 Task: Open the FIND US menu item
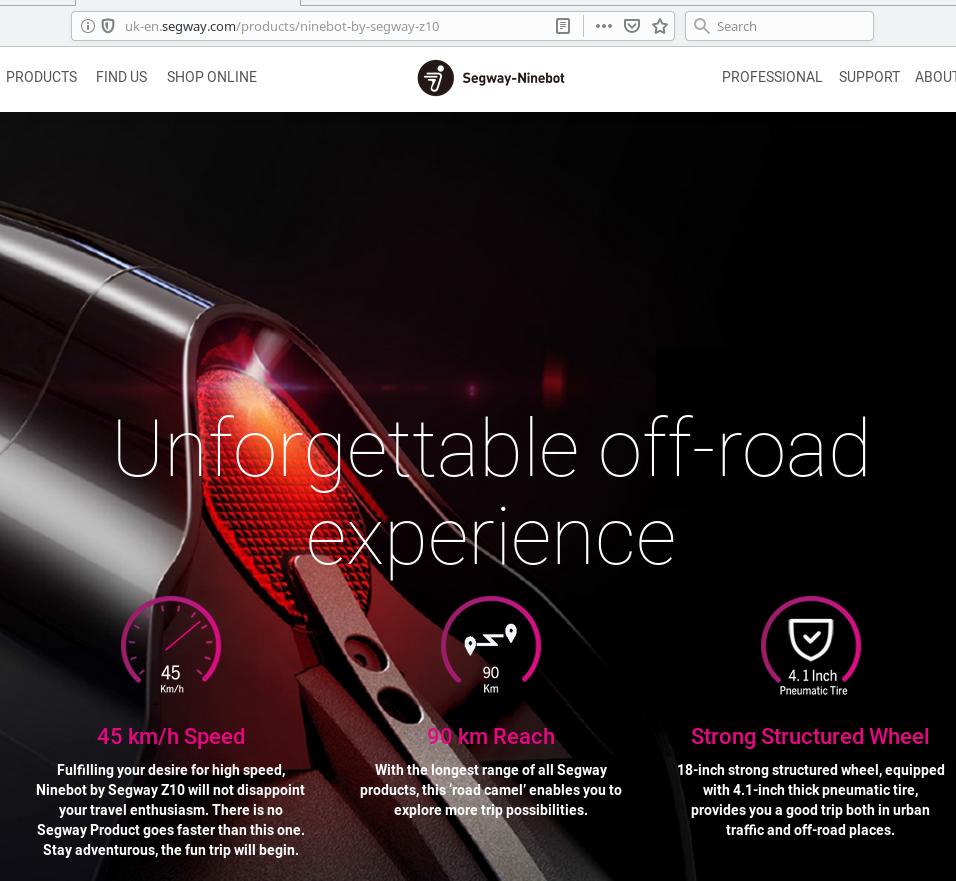tap(121, 77)
